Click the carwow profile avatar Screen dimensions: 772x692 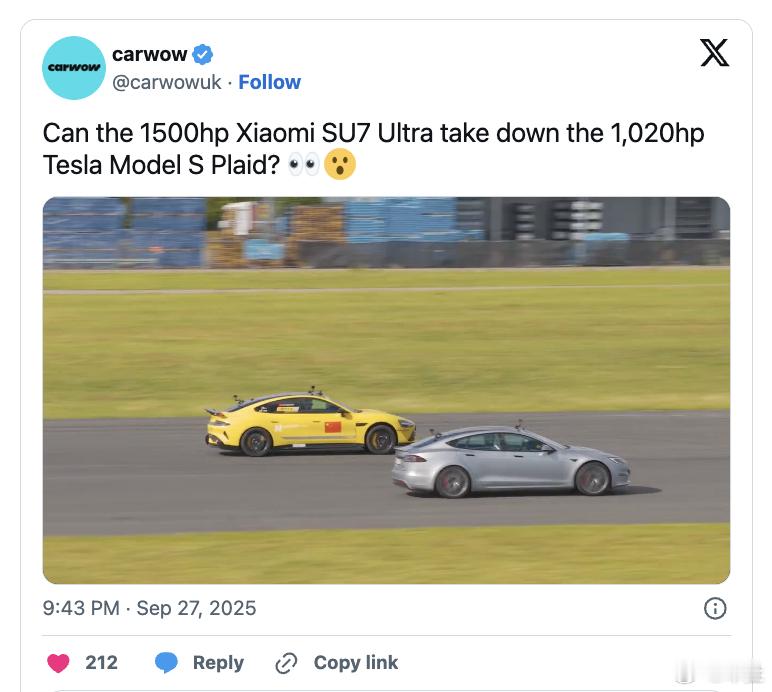74,68
